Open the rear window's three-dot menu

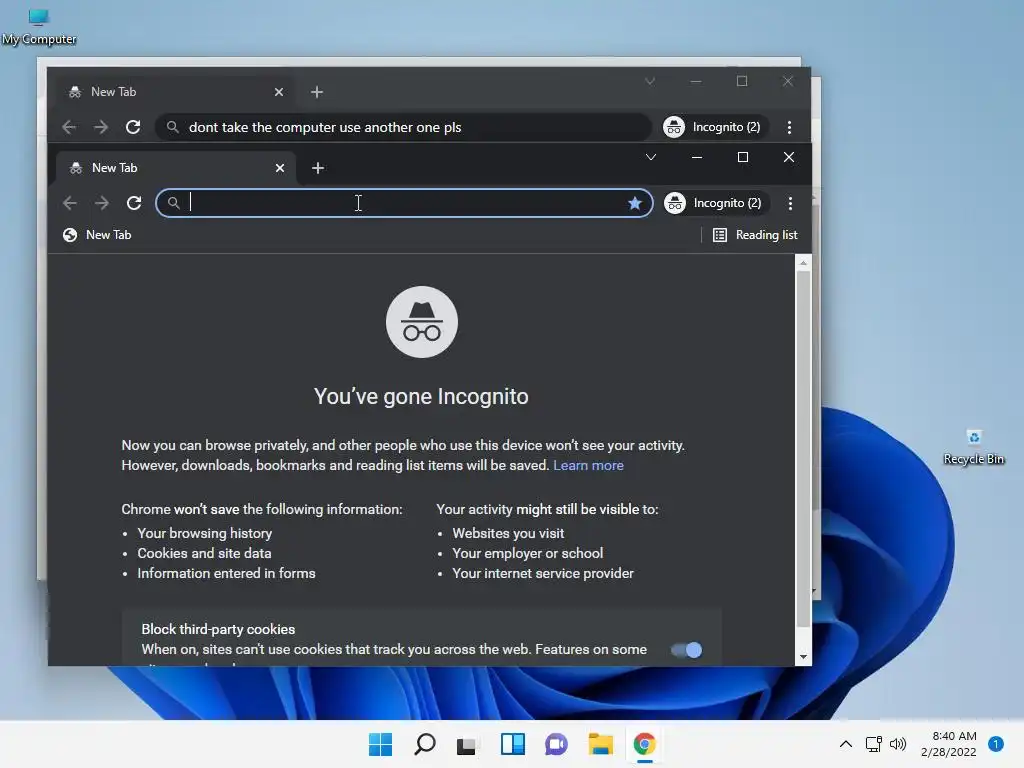pyautogui.click(x=790, y=127)
